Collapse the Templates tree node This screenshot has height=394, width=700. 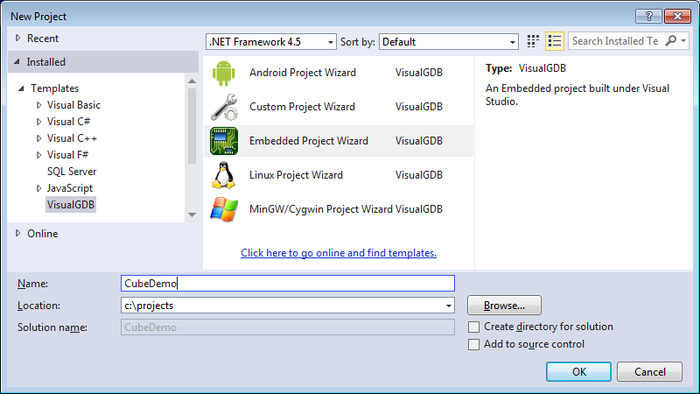21,88
